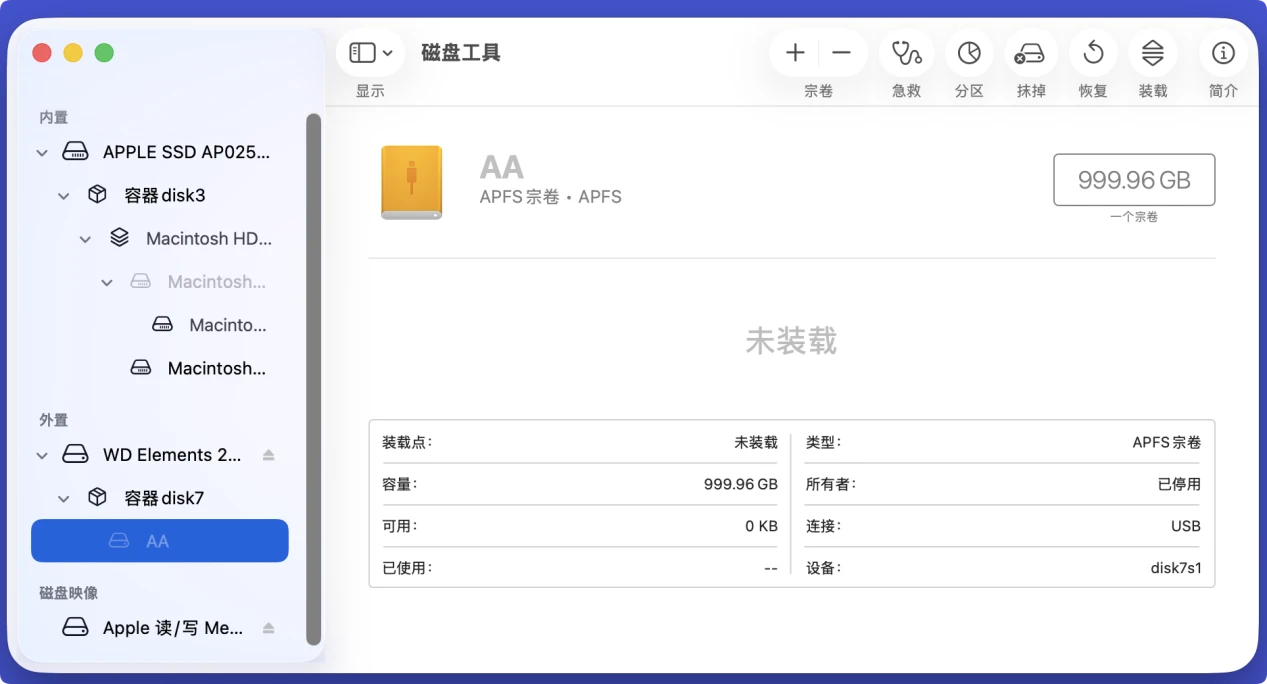
Task: Open 简介 to show volume info
Action: point(1222,53)
